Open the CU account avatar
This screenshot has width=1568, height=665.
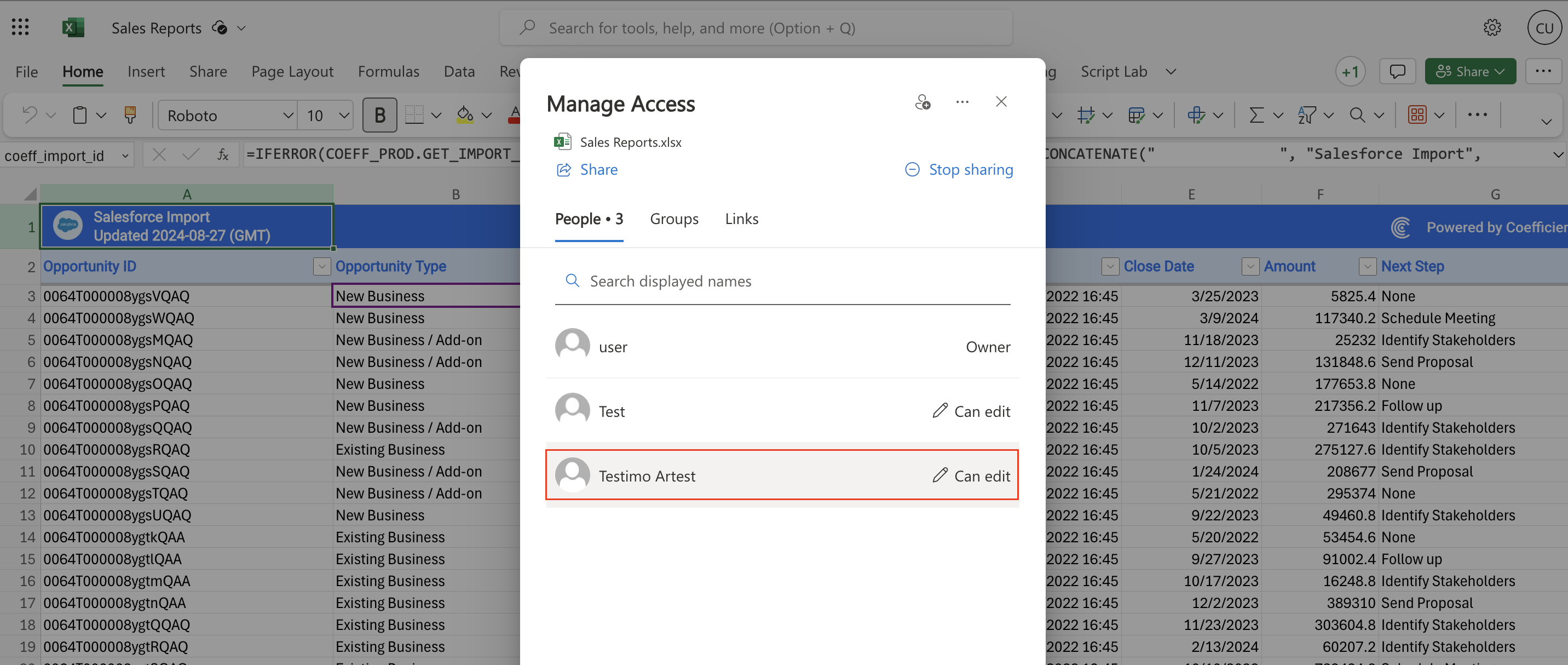click(1544, 28)
